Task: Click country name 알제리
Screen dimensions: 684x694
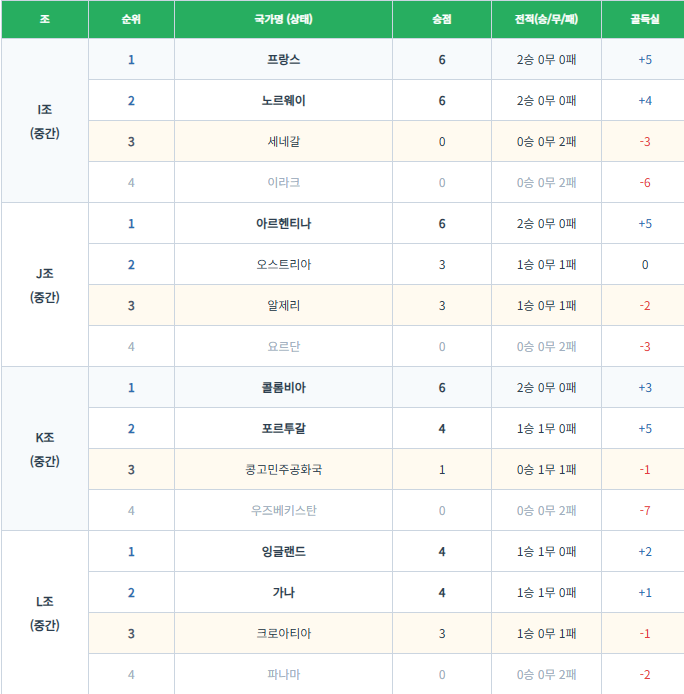Action: 283,305
